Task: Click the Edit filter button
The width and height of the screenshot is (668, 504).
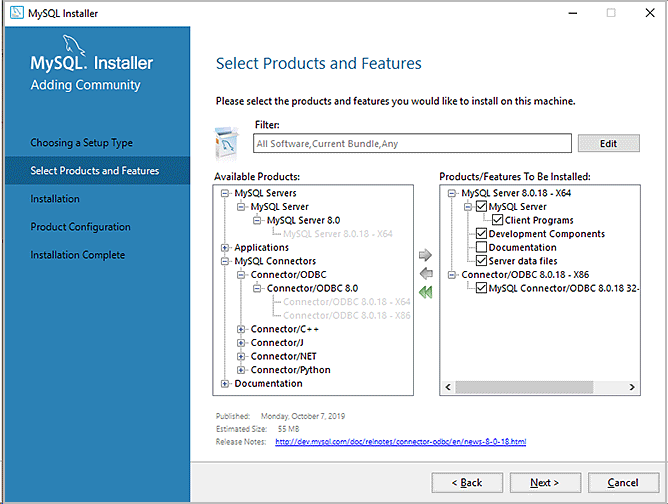Action: (x=608, y=144)
